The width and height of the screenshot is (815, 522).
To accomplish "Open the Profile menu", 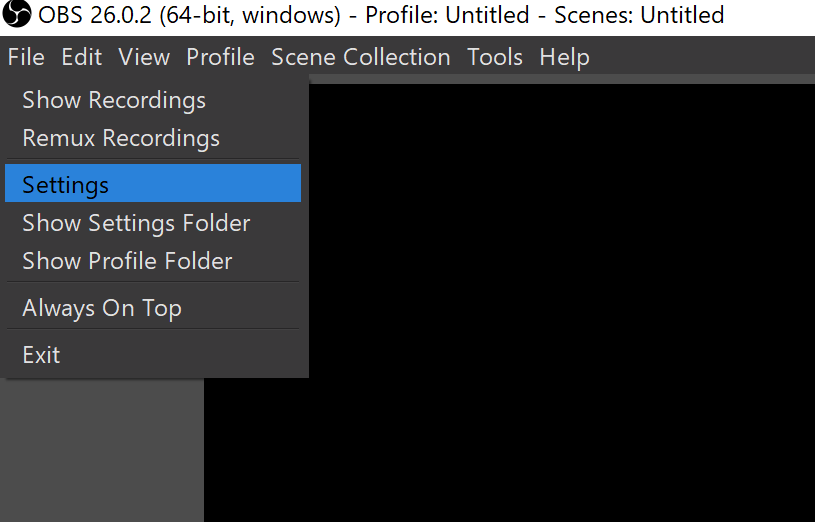I will [x=220, y=57].
